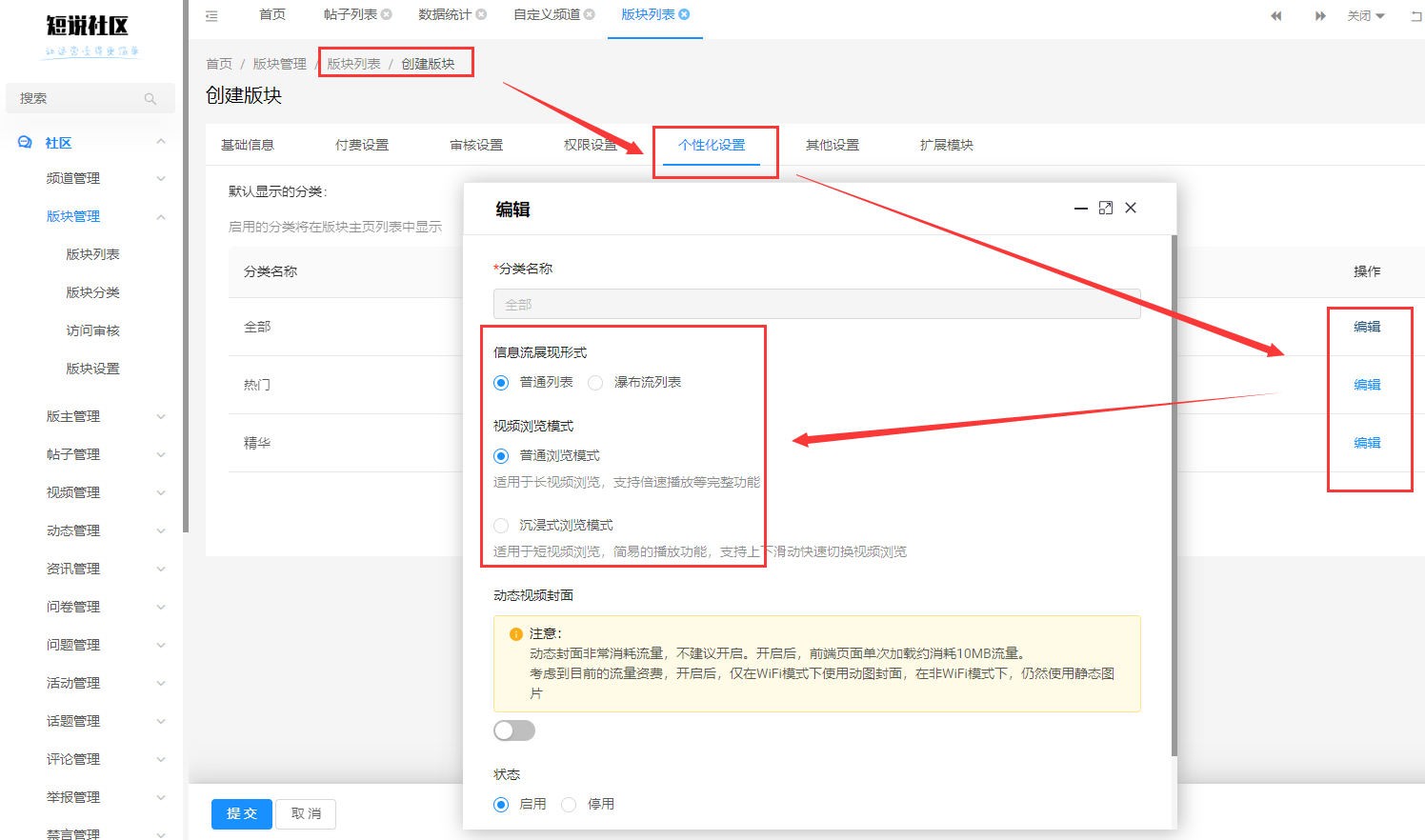Screen dimensions: 1425x840
Task: Open 版块设置 in sidebar
Action: (92, 369)
